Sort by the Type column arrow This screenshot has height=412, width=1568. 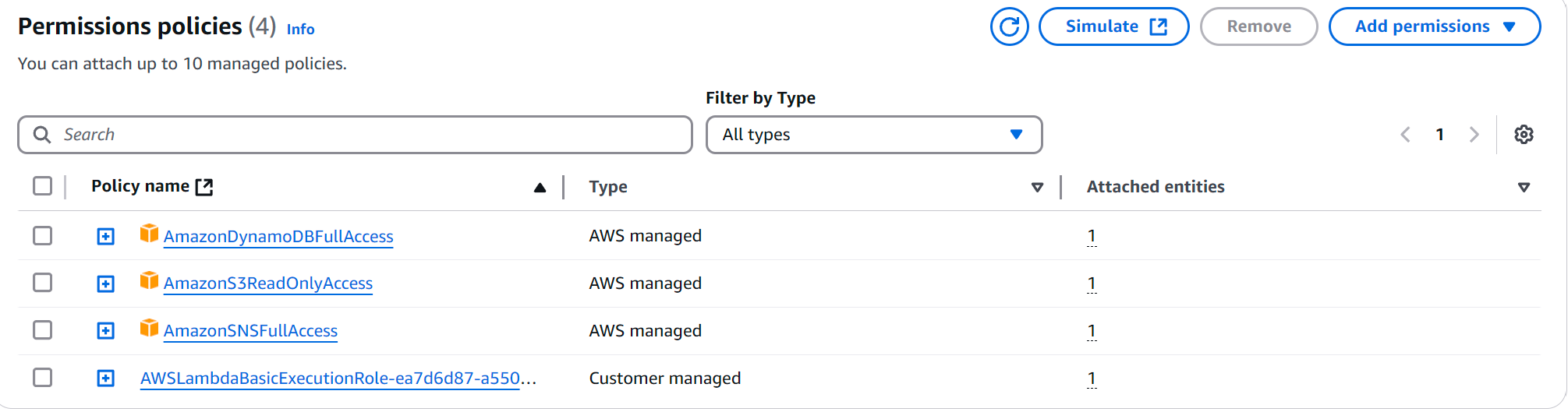(1037, 188)
